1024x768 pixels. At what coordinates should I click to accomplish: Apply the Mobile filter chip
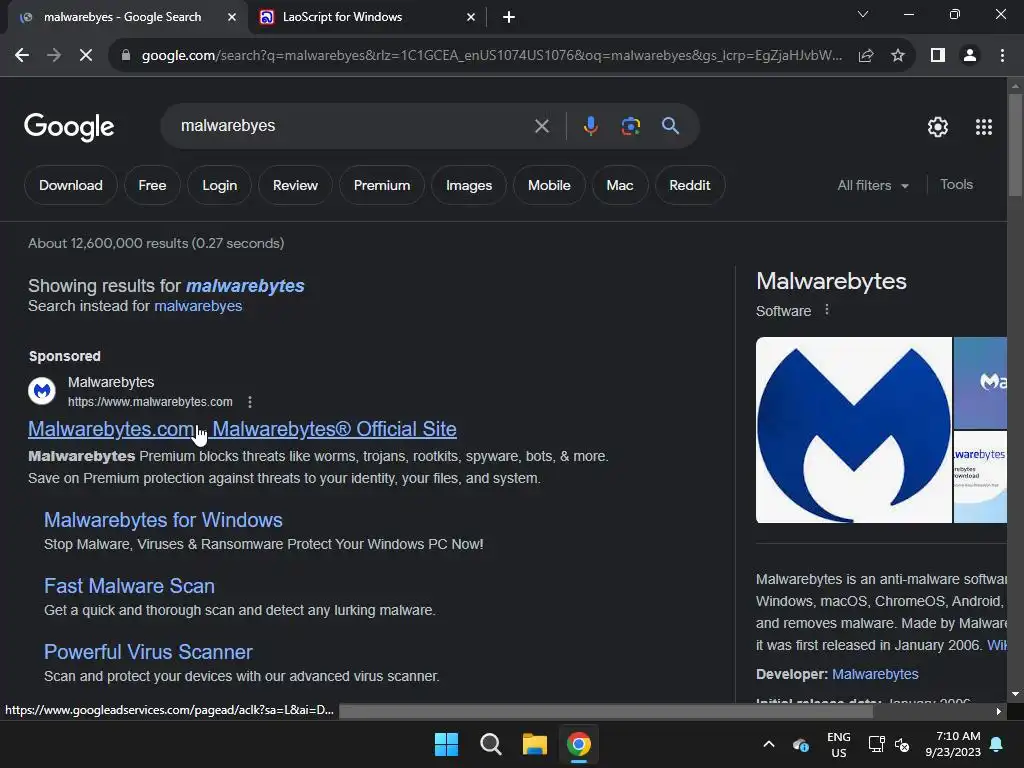click(549, 185)
